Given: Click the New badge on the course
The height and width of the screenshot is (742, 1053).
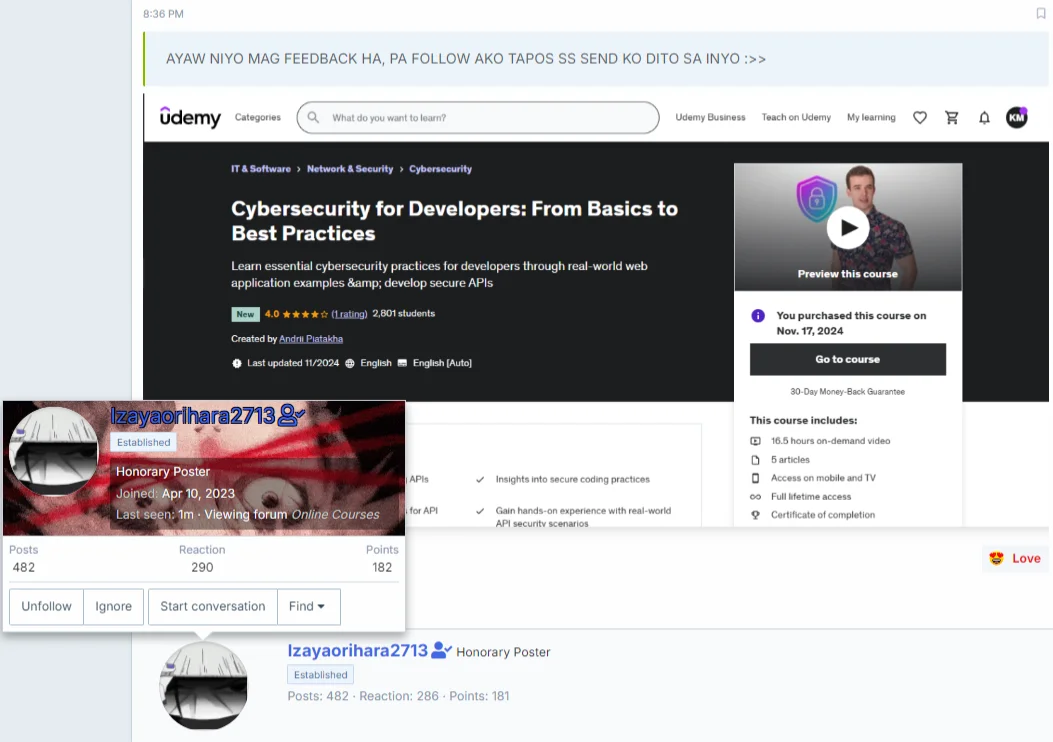Looking at the screenshot, I should pos(245,314).
